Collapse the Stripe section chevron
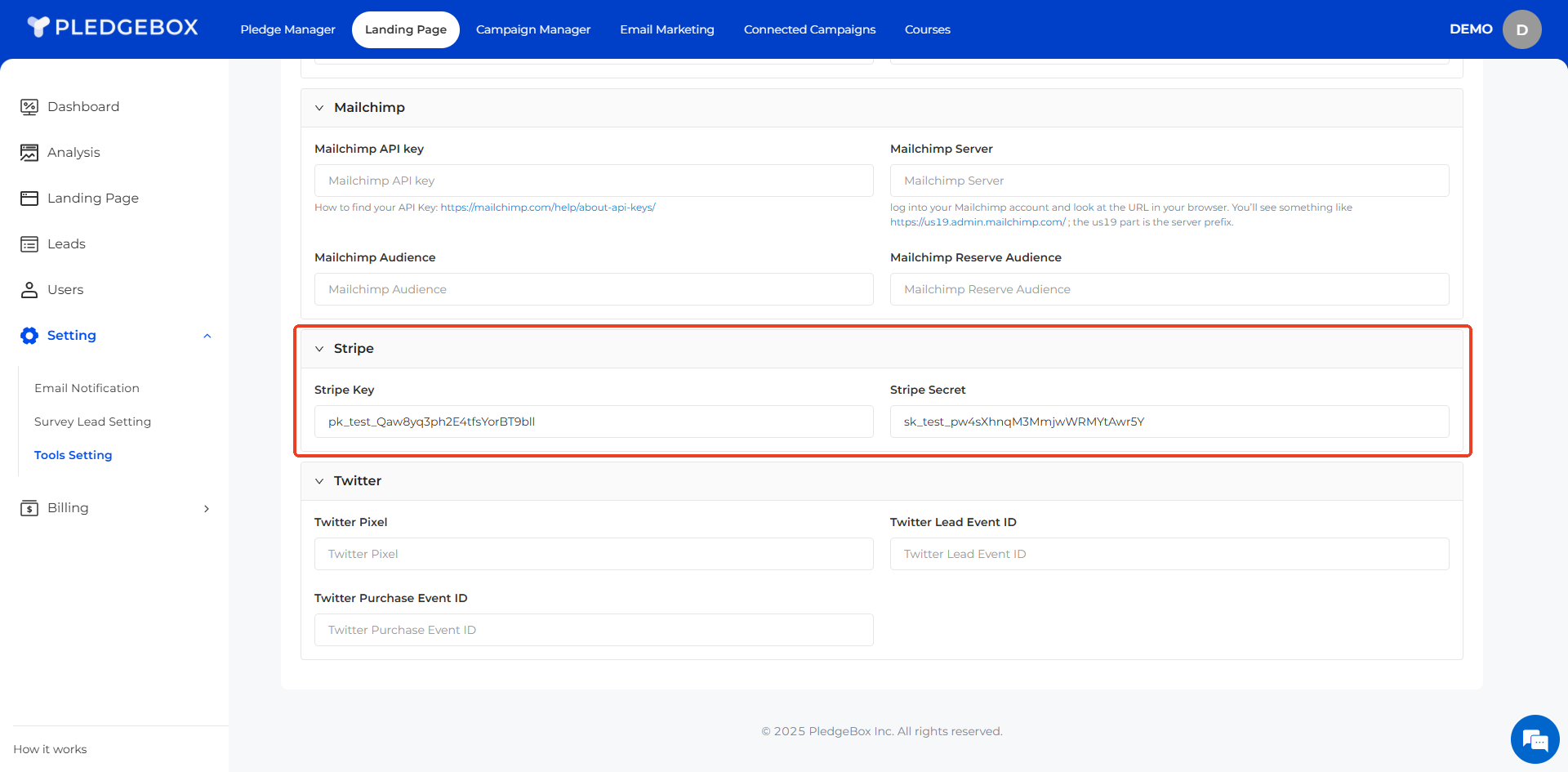This screenshot has height=772, width=1568. pyautogui.click(x=319, y=349)
